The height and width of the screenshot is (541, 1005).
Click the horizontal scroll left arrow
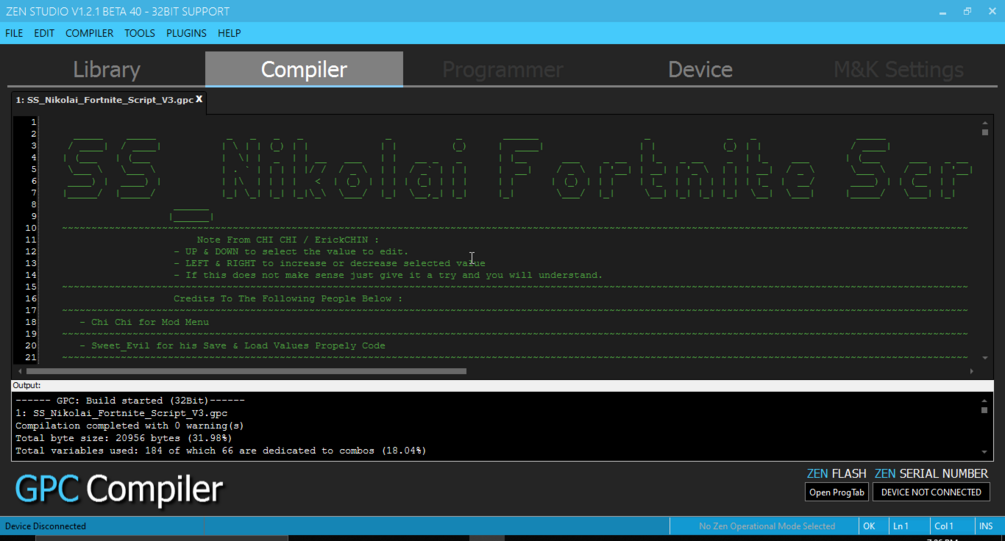[20, 371]
